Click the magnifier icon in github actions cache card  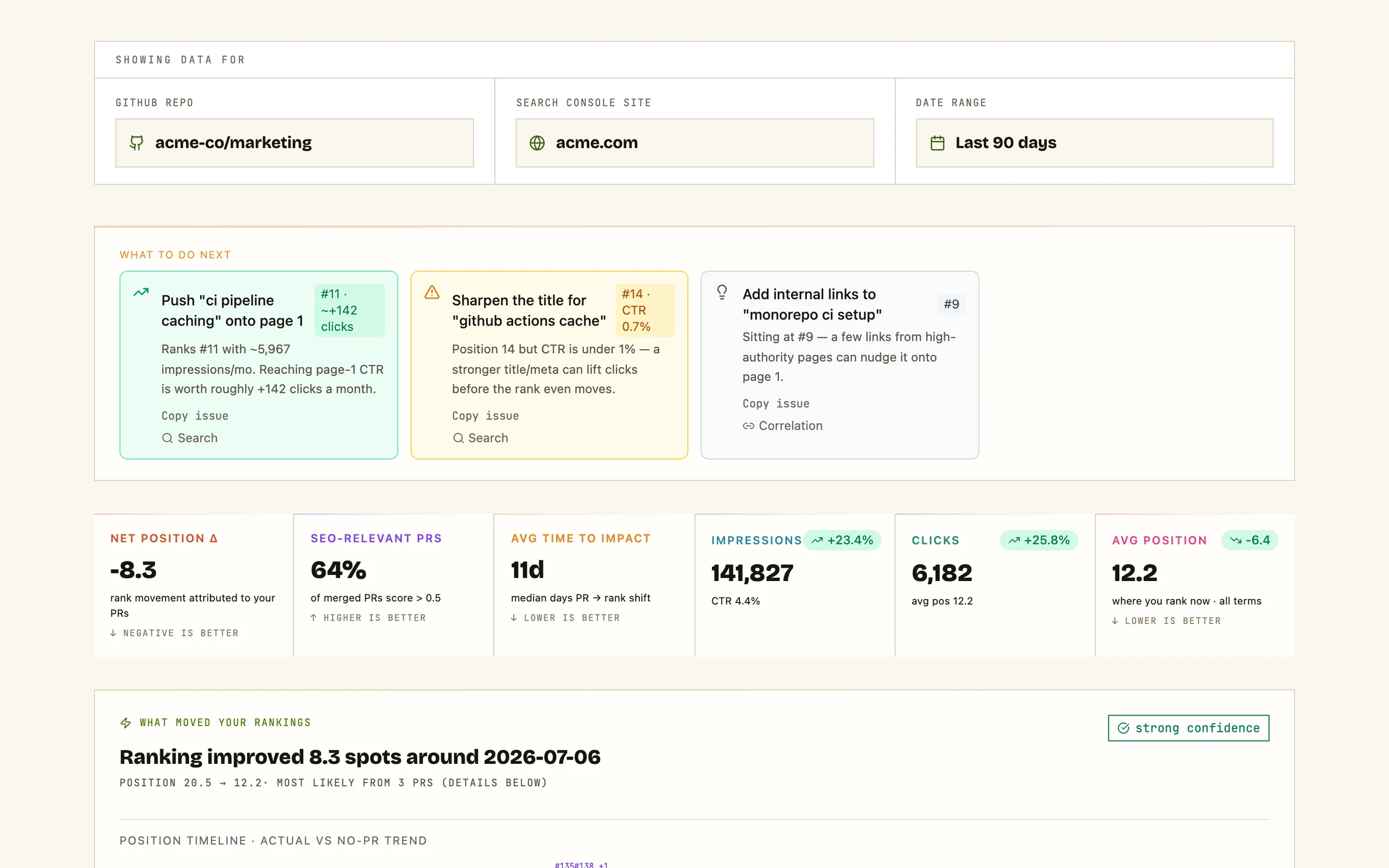click(x=458, y=438)
